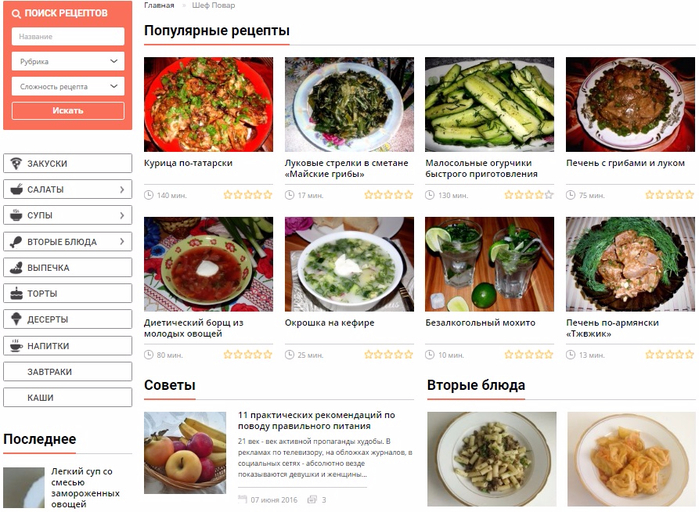The height and width of the screenshot is (512, 699).
Task: Click the cake icon beside Торты
Action: (16, 293)
